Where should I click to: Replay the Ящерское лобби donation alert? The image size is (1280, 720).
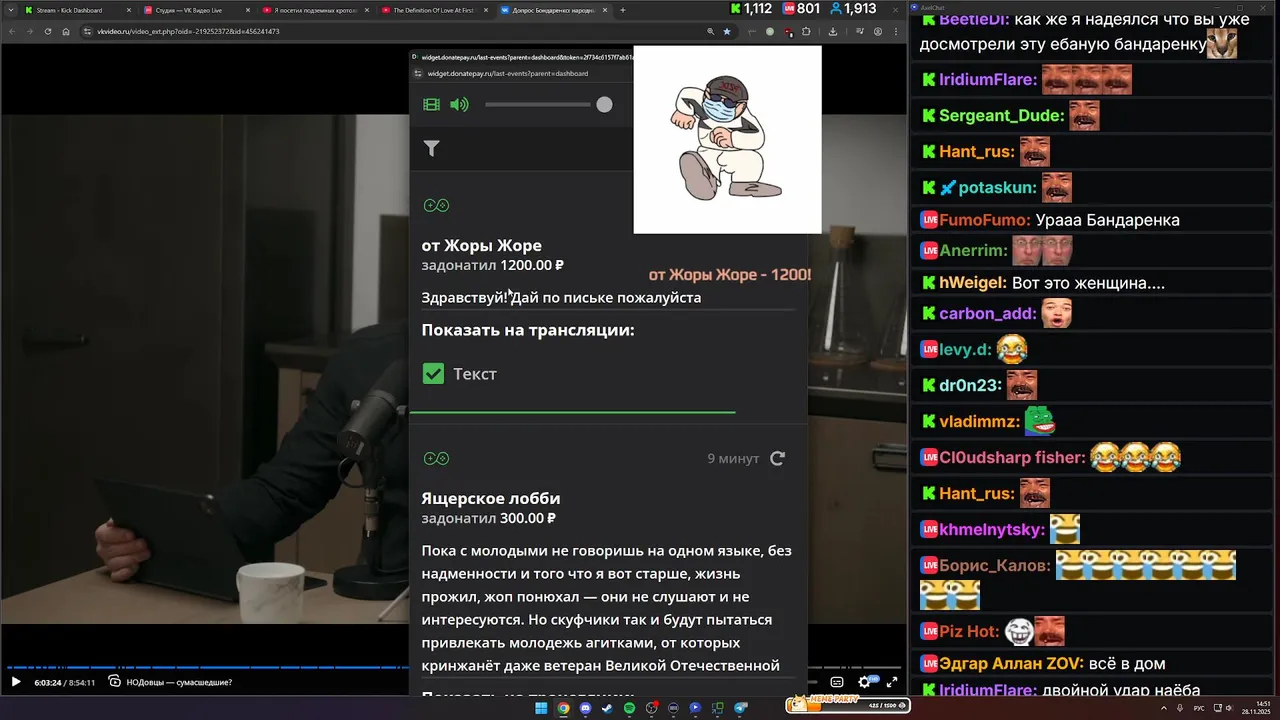777,458
